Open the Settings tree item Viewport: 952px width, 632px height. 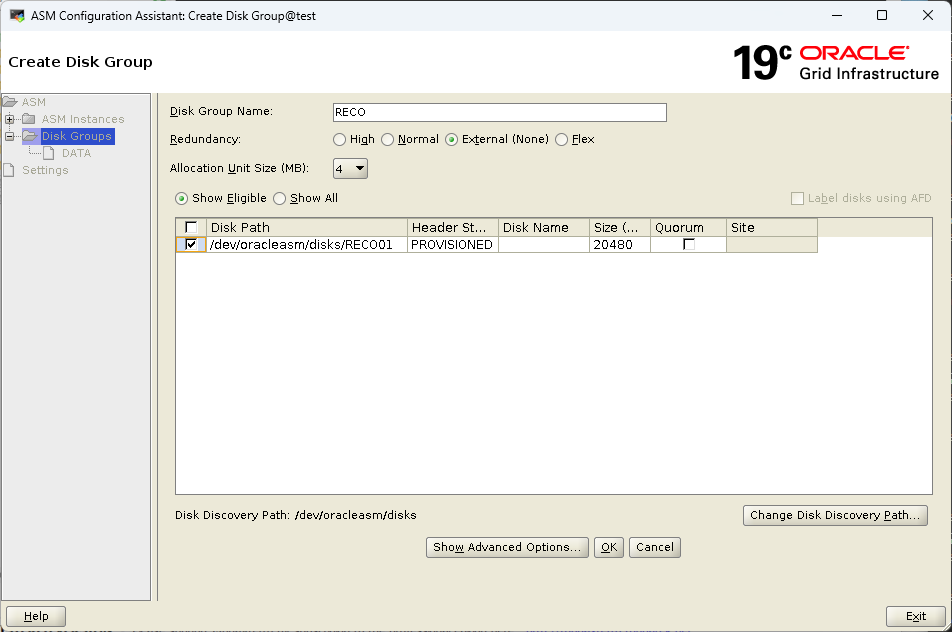click(x=46, y=170)
